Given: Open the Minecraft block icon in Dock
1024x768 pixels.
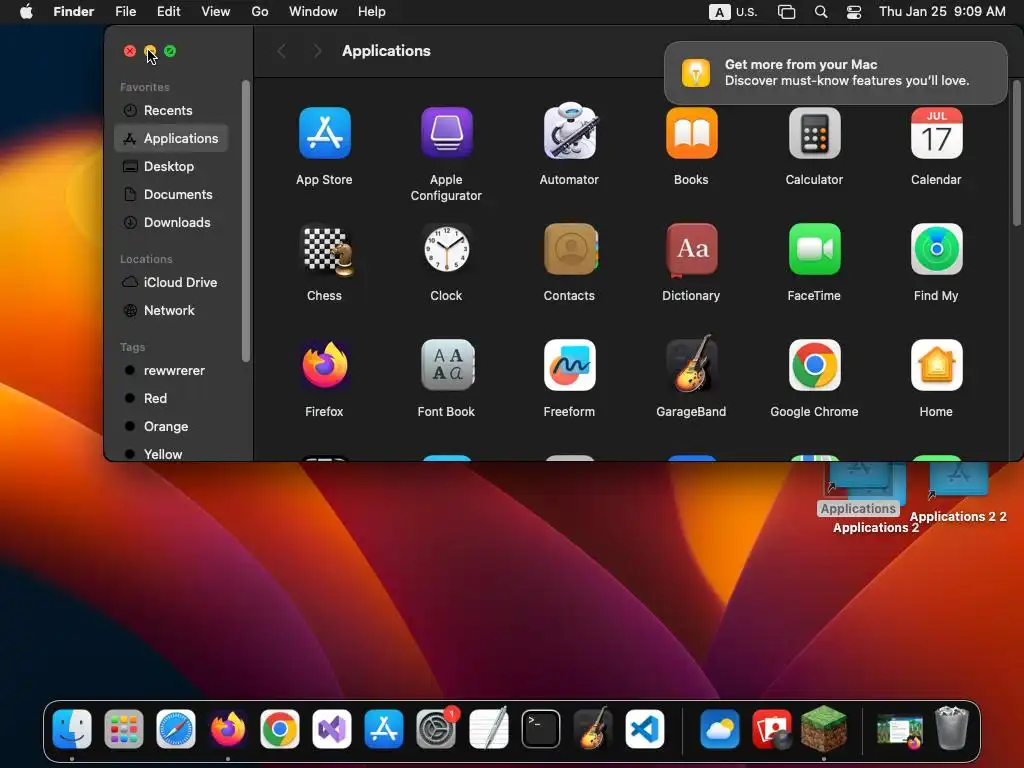Looking at the screenshot, I should (x=824, y=729).
